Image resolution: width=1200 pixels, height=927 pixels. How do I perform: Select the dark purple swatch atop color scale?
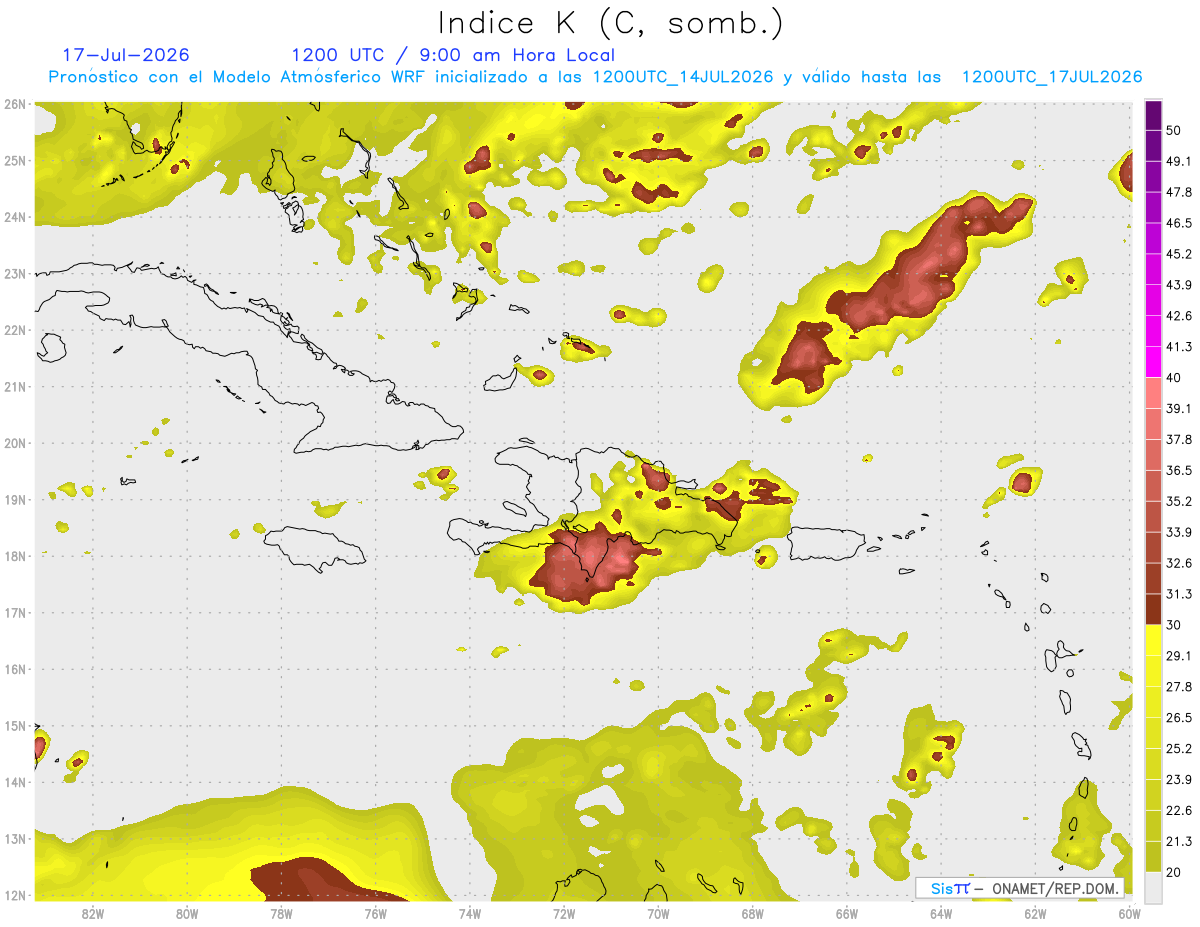coord(1153,116)
